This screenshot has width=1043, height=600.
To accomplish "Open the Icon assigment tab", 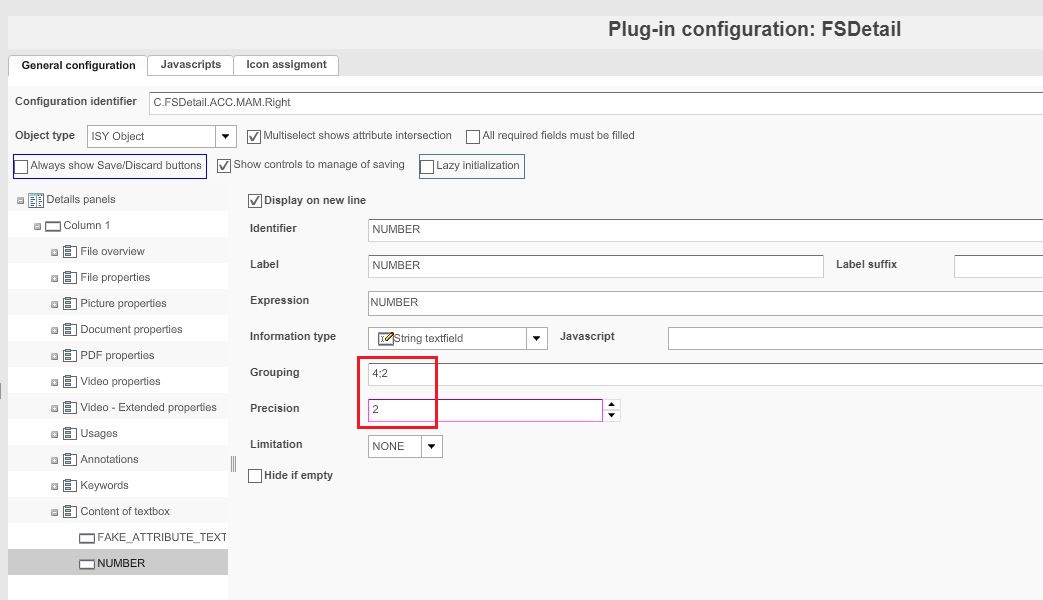I will pyautogui.click(x=286, y=65).
